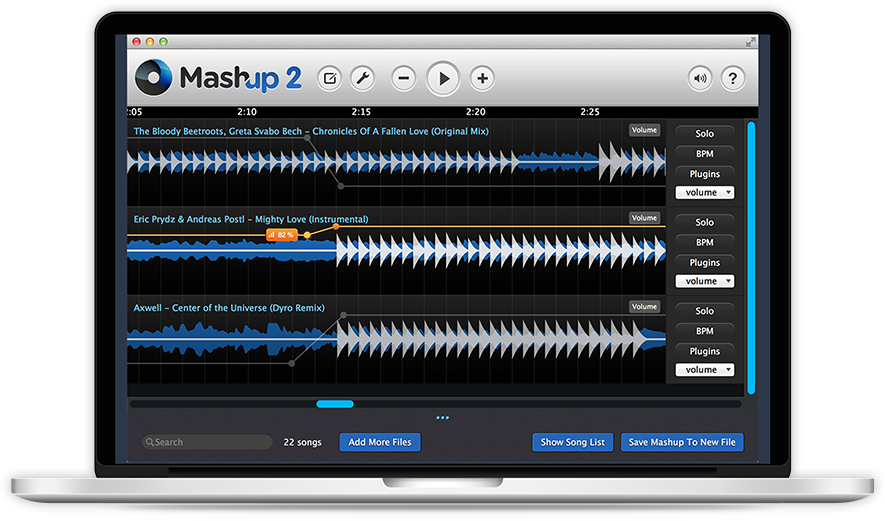
Task: Expand the volume dropdown on the Bloody Beetroots track
Action: coord(705,192)
